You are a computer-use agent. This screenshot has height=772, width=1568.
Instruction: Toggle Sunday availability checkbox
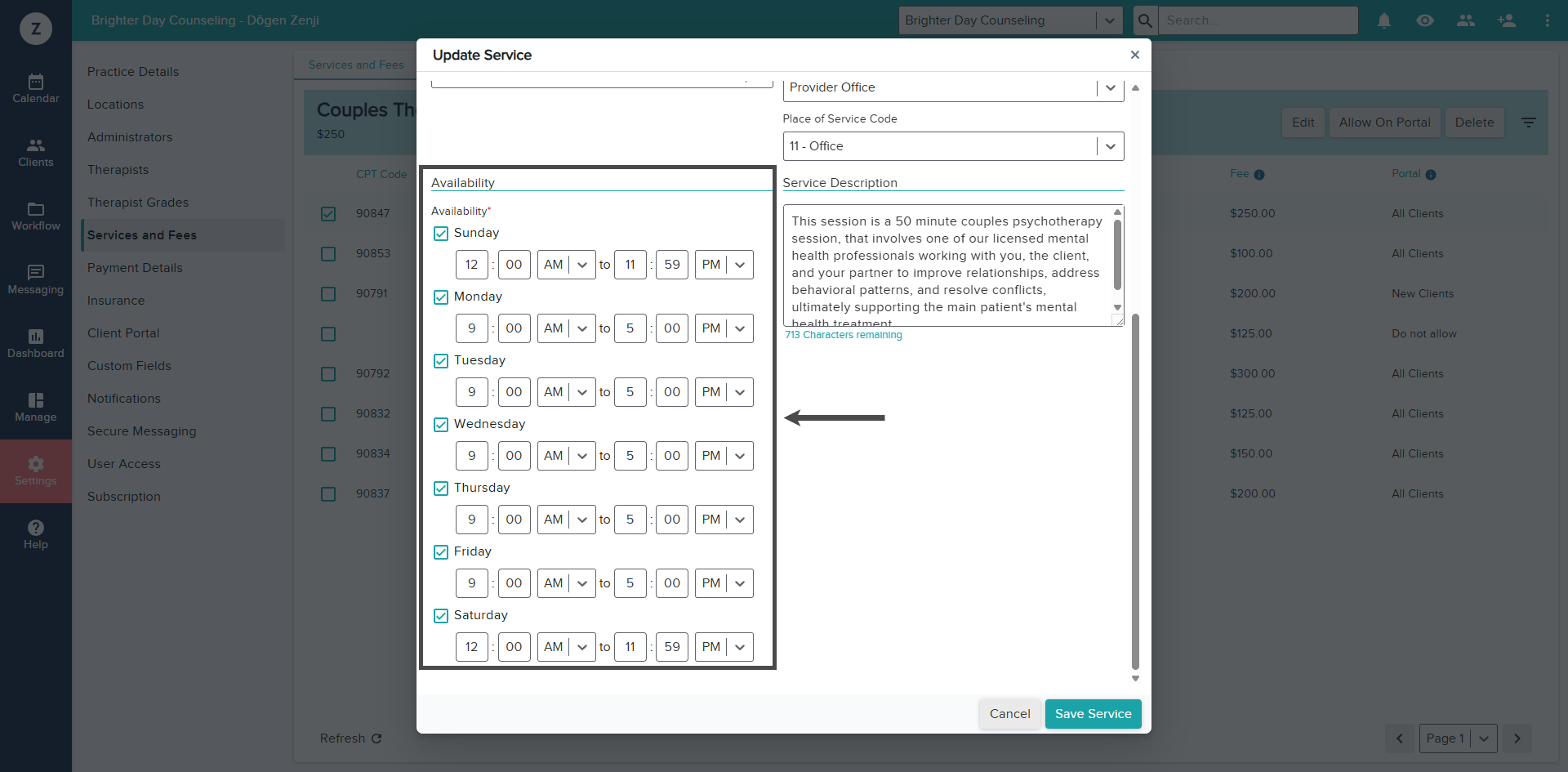pyautogui.click(x=441, y=234)
